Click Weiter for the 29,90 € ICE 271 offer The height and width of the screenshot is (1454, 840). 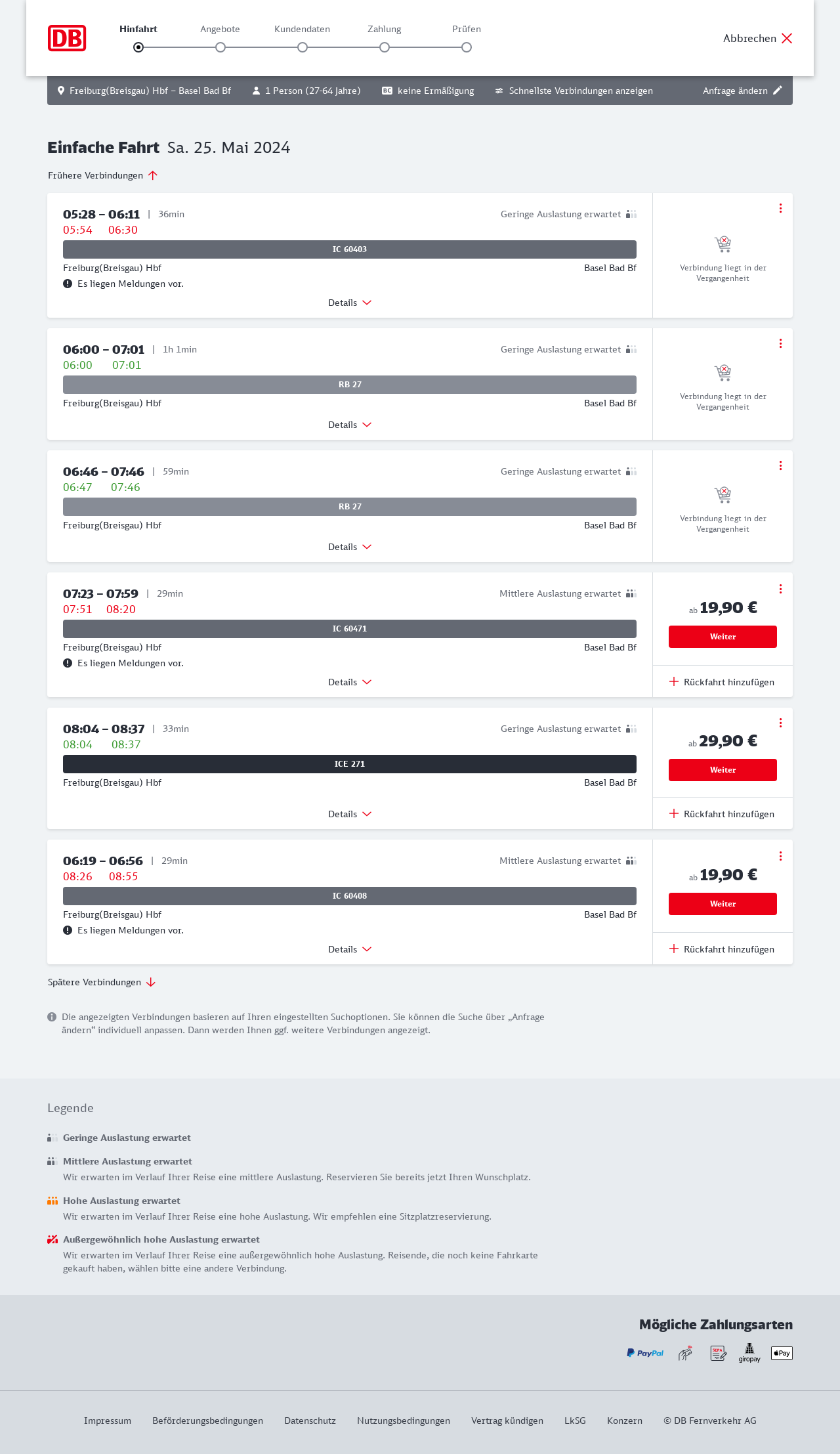pos(723,770)
